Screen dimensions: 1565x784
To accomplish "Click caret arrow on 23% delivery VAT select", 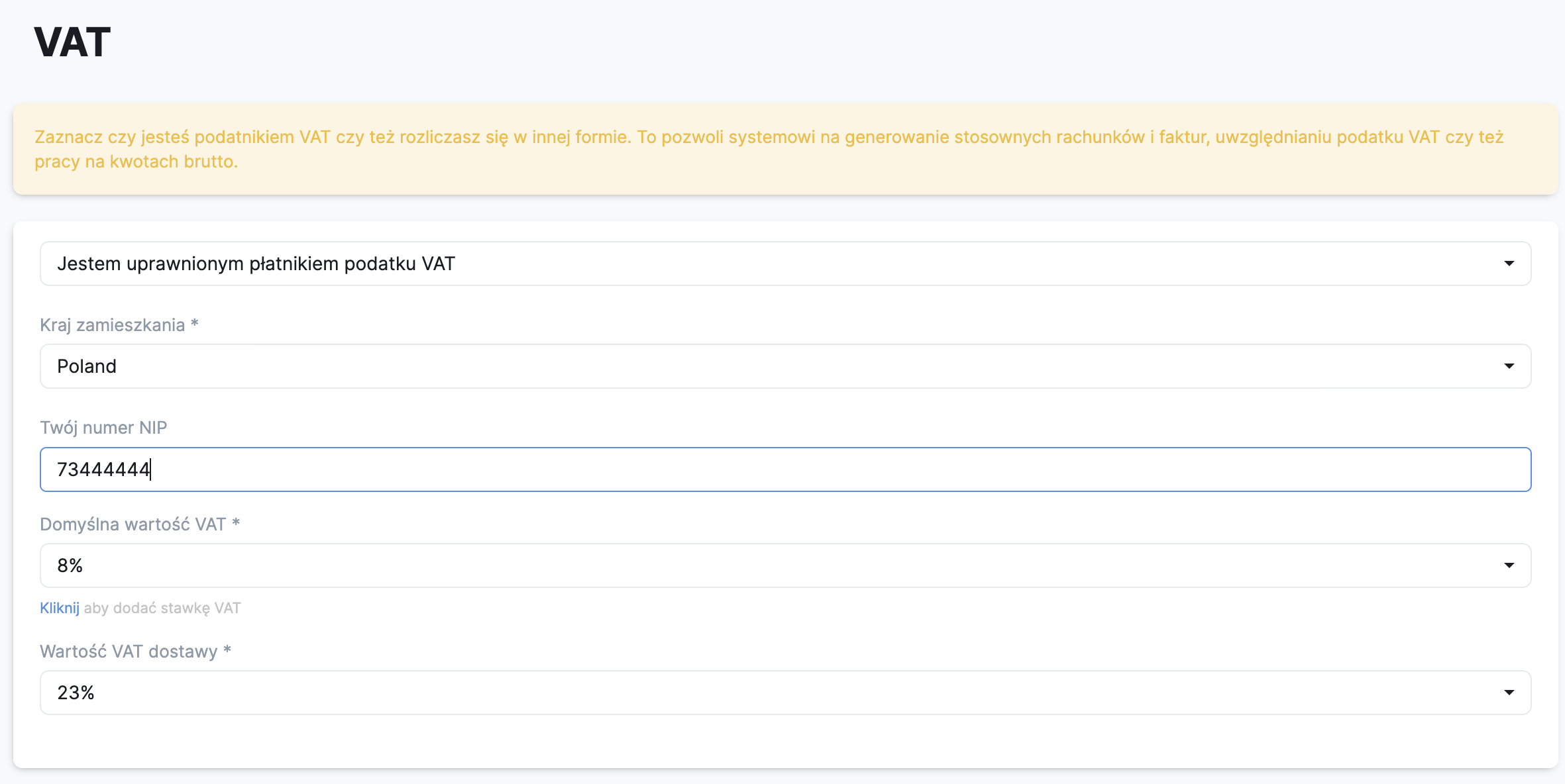I will click(1509, 693).
